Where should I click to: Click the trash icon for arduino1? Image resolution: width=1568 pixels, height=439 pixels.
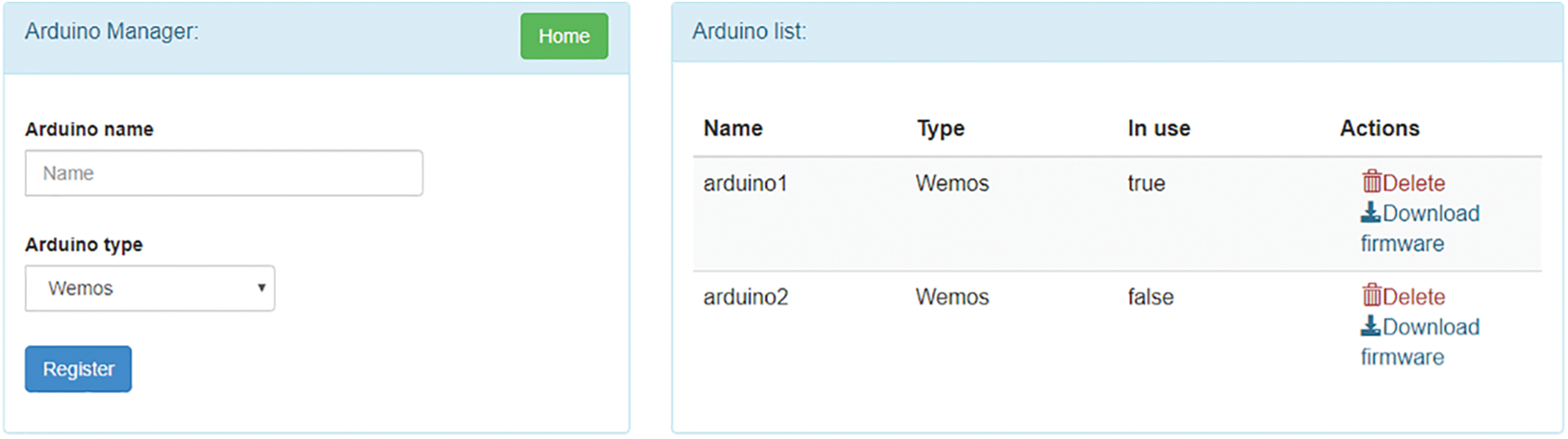coord(1371,182)
